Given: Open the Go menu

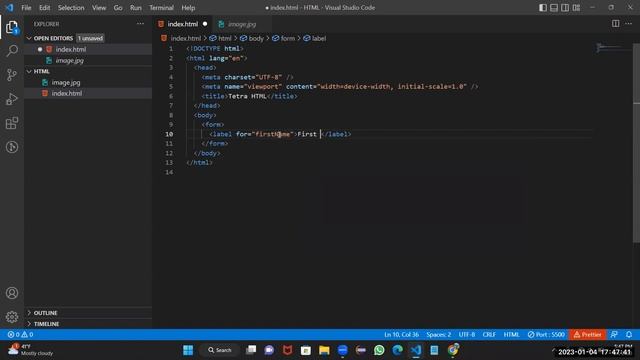Looking at the screenshot, I should [x=118, y=8].
